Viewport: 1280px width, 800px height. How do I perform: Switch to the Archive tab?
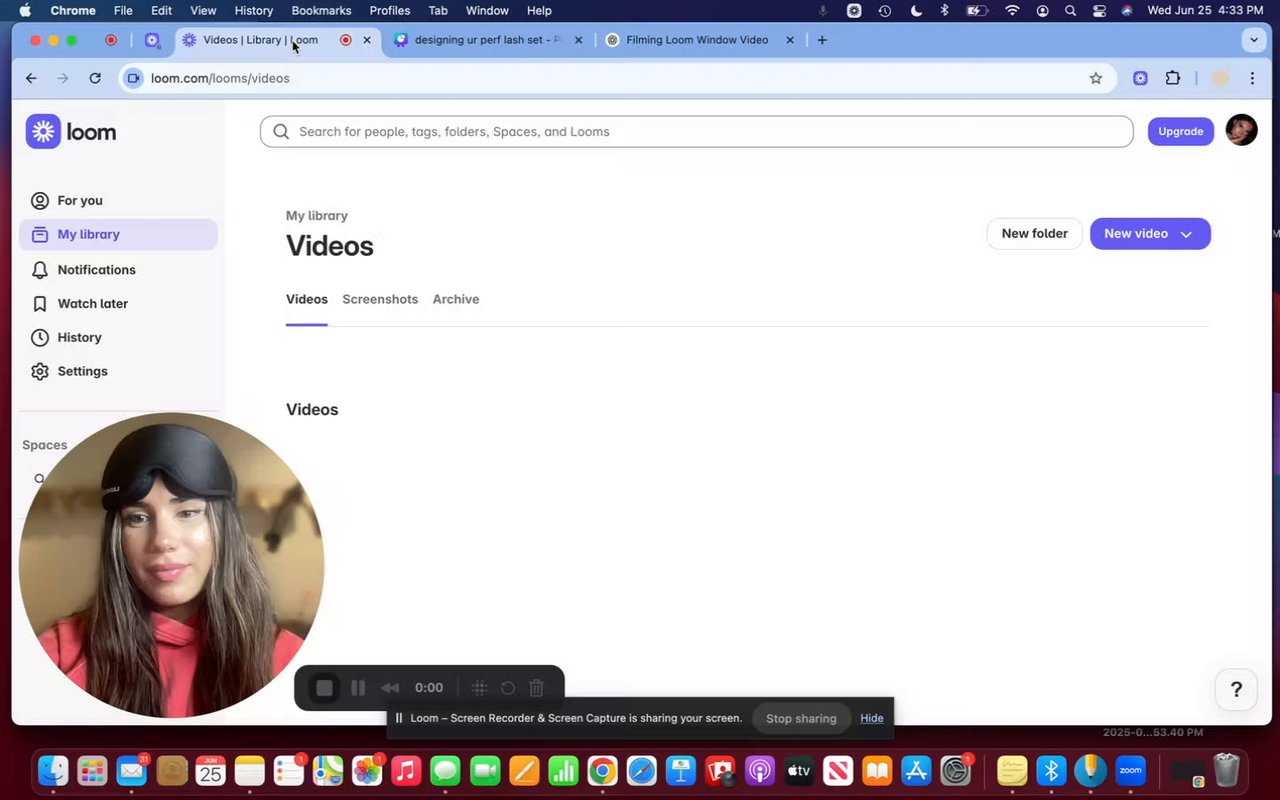coord(456,299)
